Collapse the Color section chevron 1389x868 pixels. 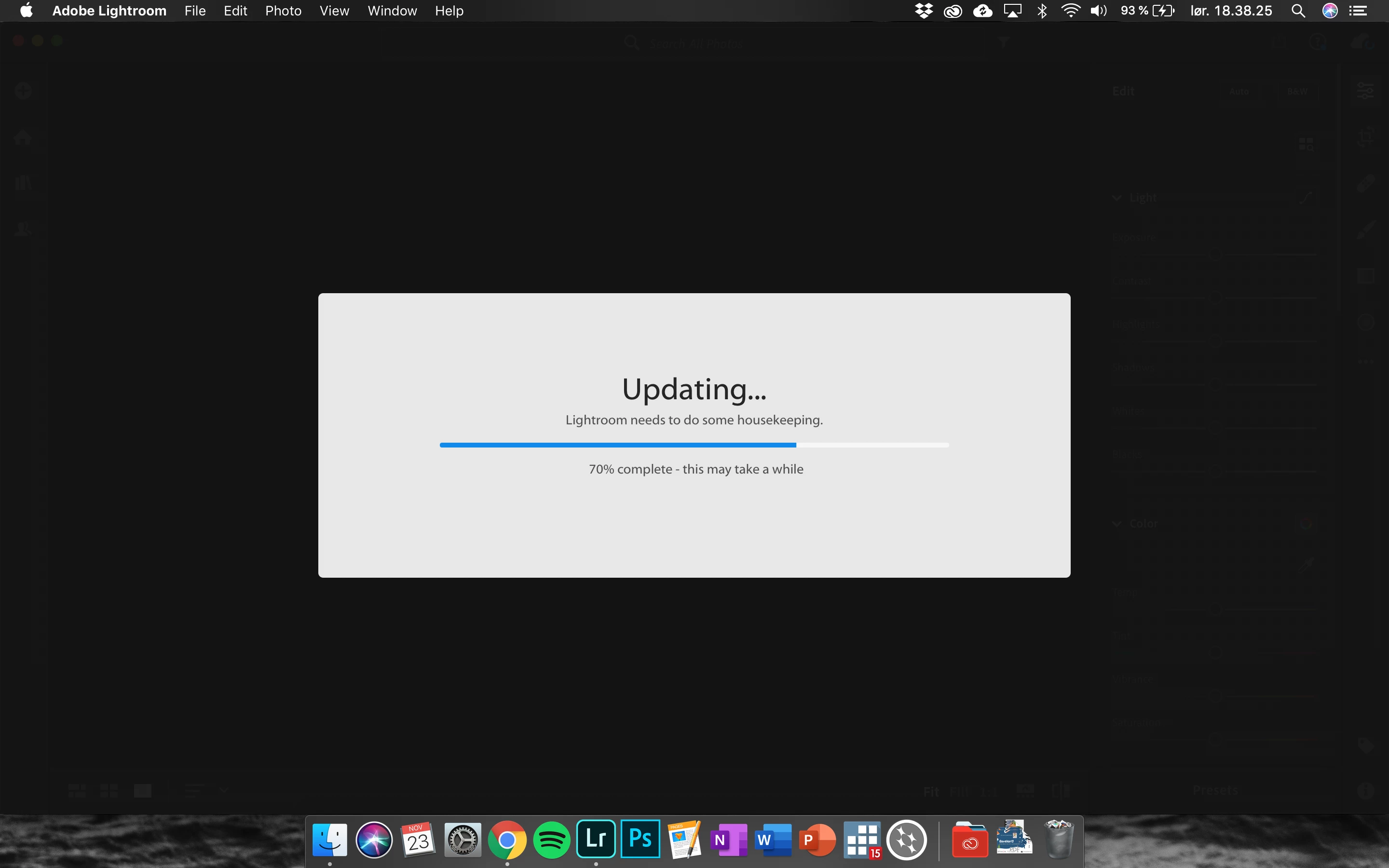1117,524
